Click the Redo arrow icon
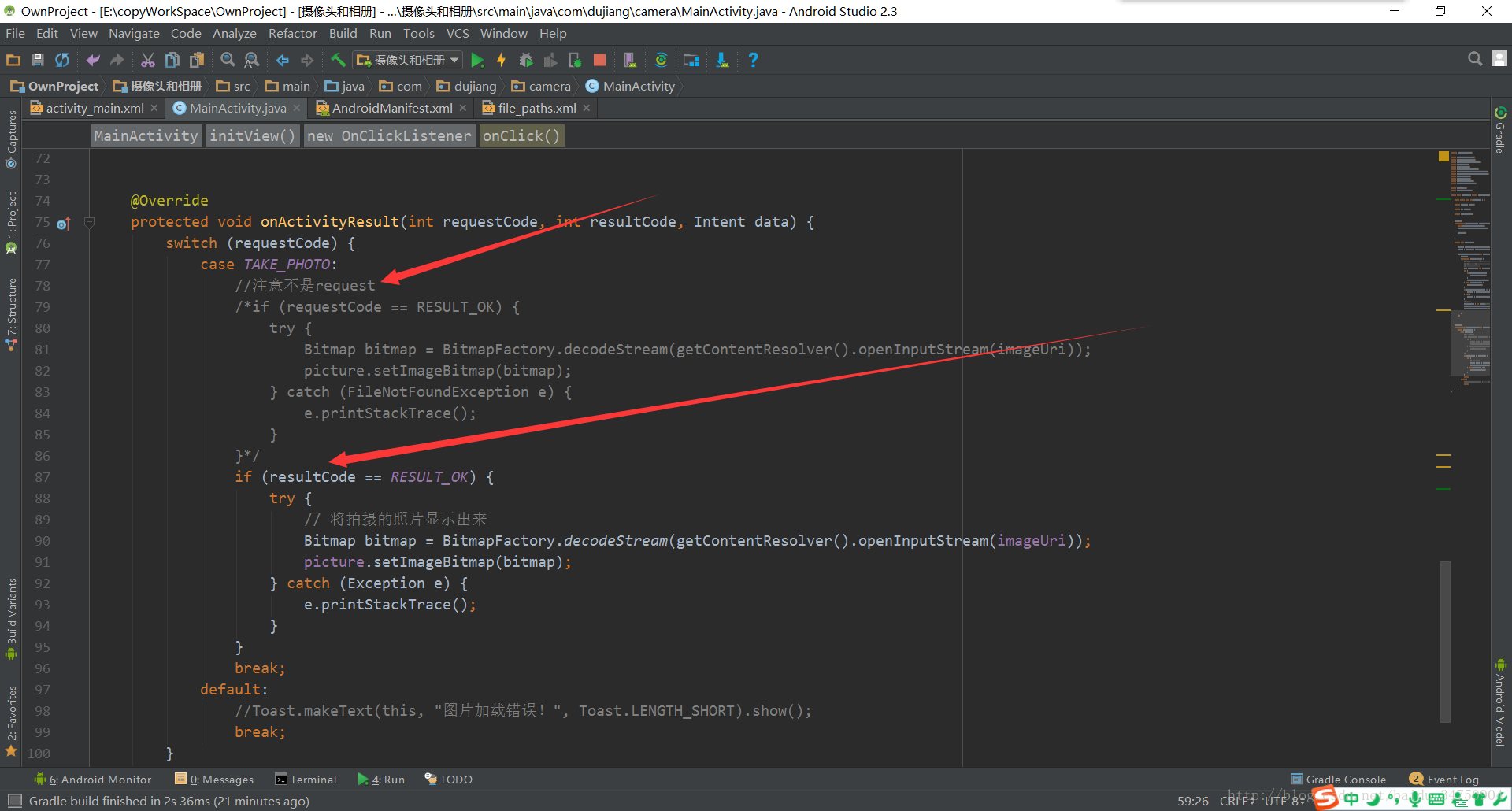 (x=117, y=60)
